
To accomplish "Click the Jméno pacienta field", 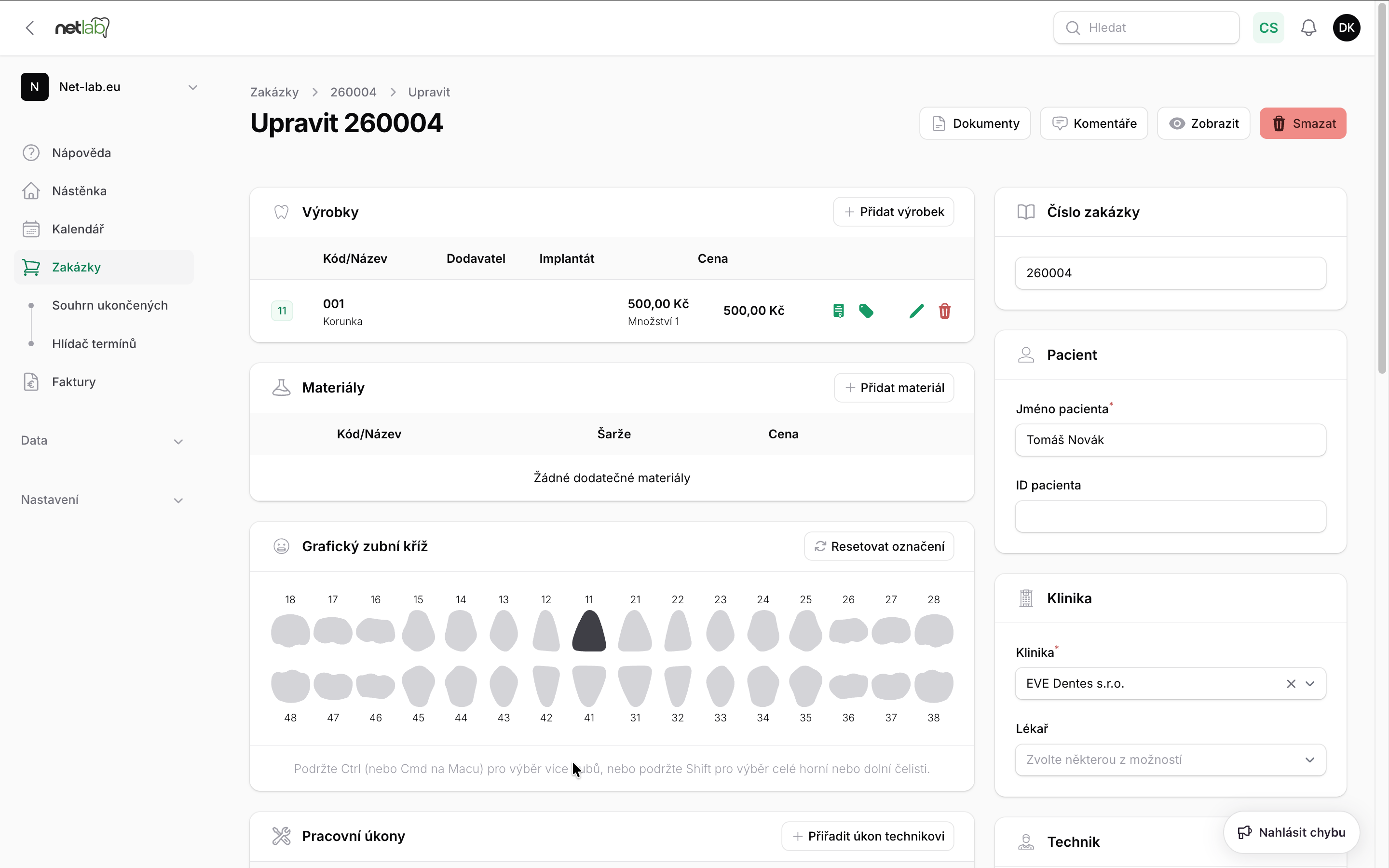I will [1171, 440].
